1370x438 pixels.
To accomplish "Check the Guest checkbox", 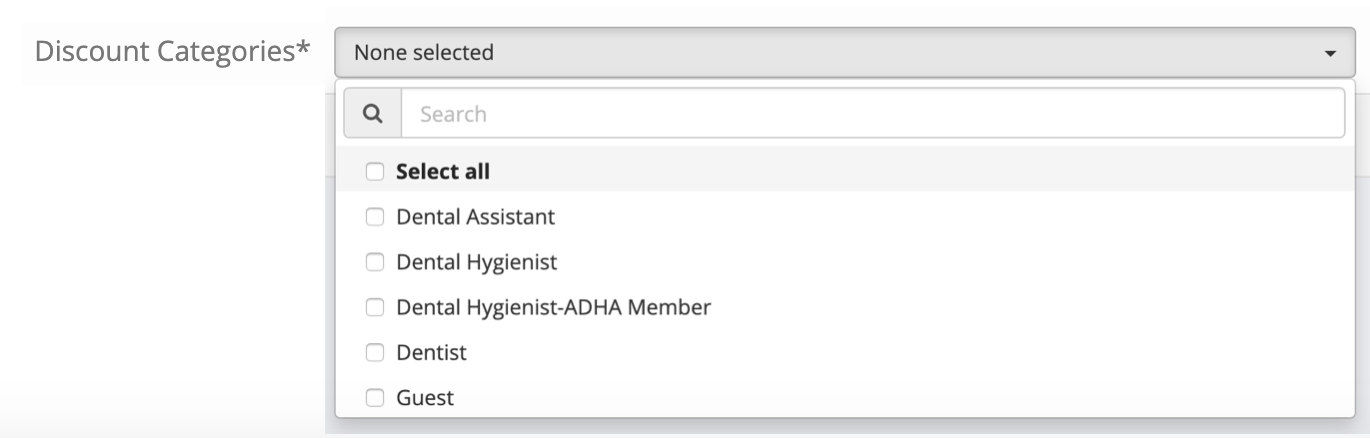I will [375, 398].
